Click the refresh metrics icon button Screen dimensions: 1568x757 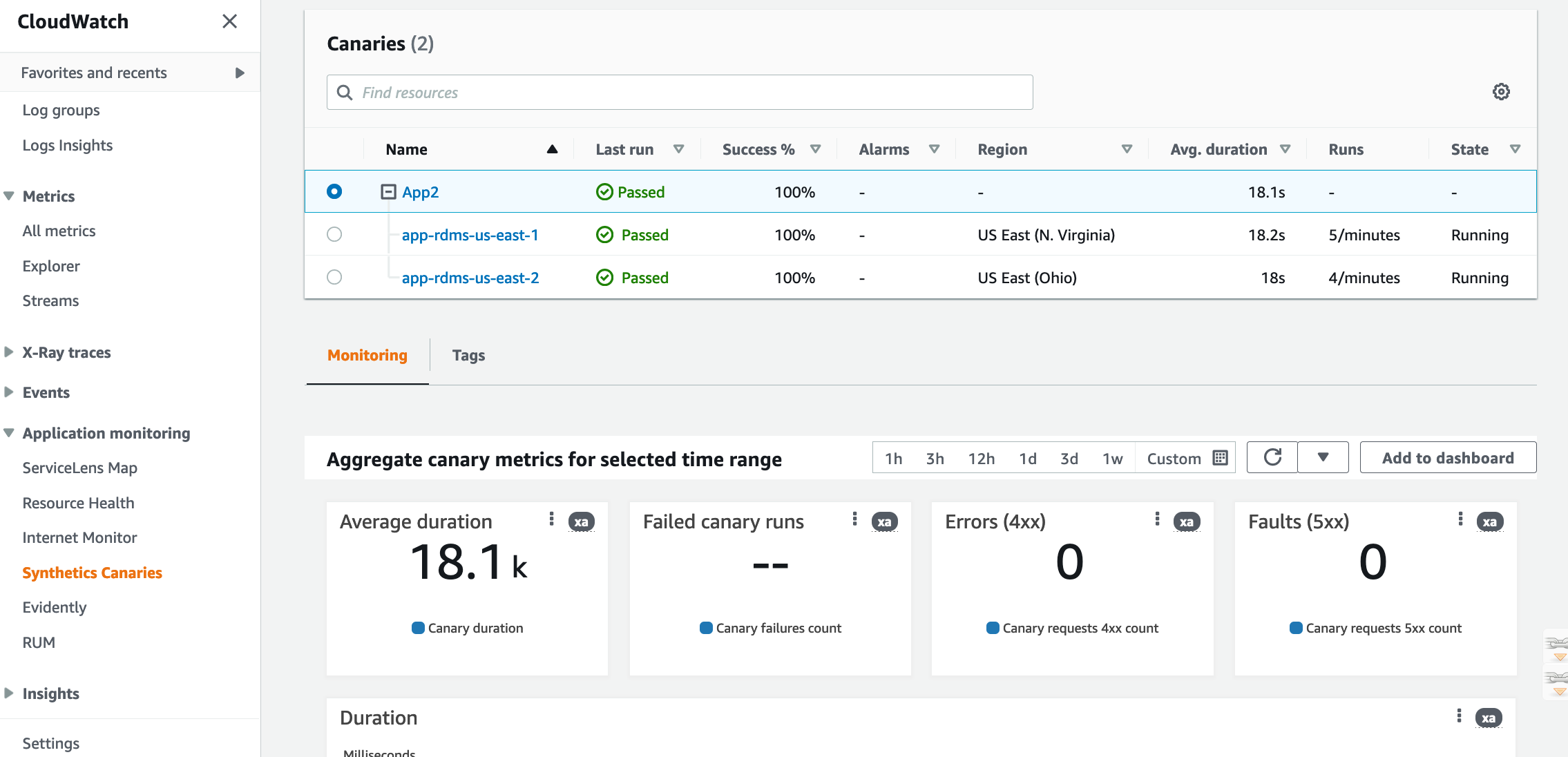click(x=1272, y=457)
